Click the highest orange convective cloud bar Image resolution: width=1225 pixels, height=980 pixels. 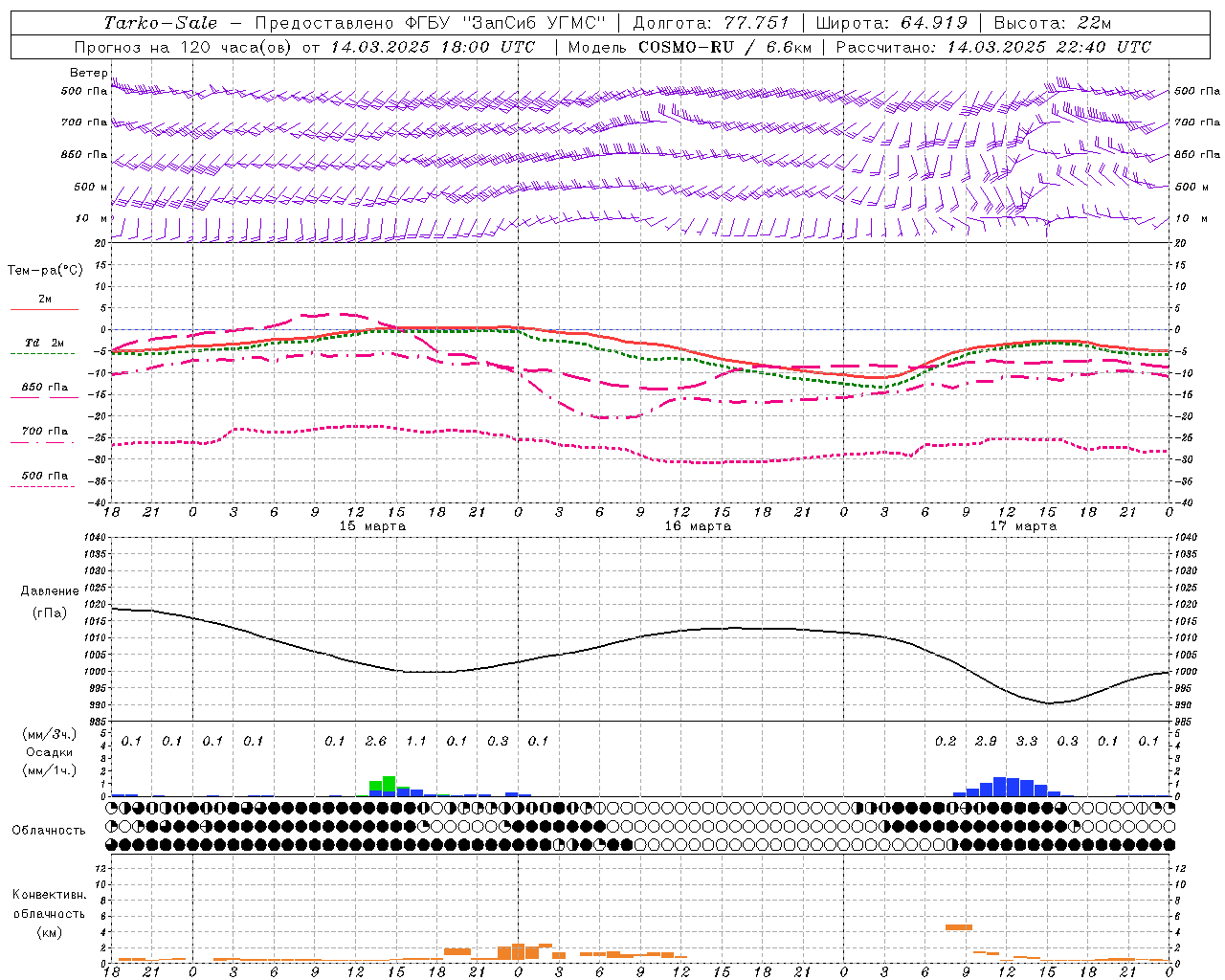[x=958, y=927]
